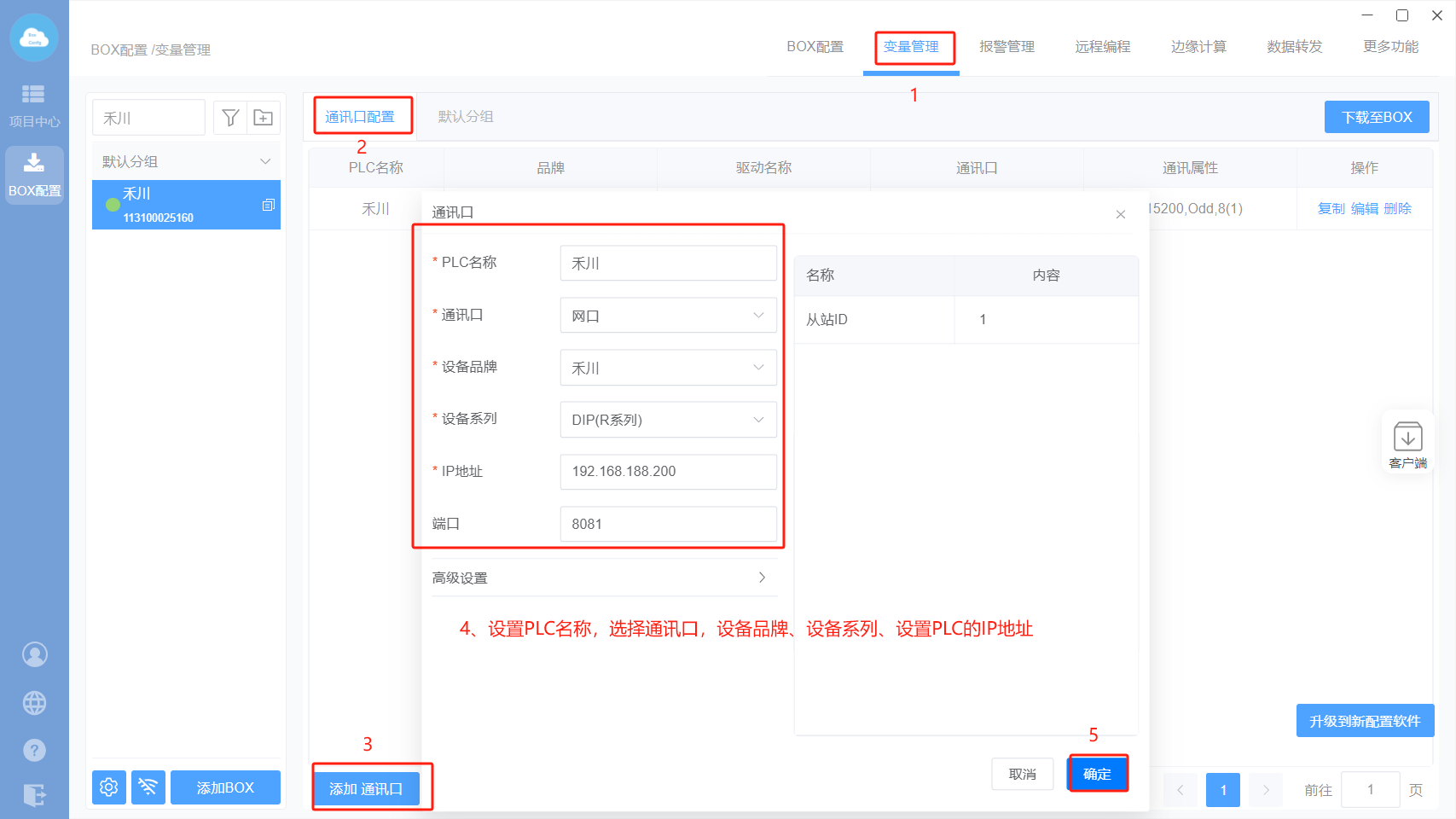1456x819 pixels.
Task: Open the 边缘计算 tab
Action: [1198, 47]
